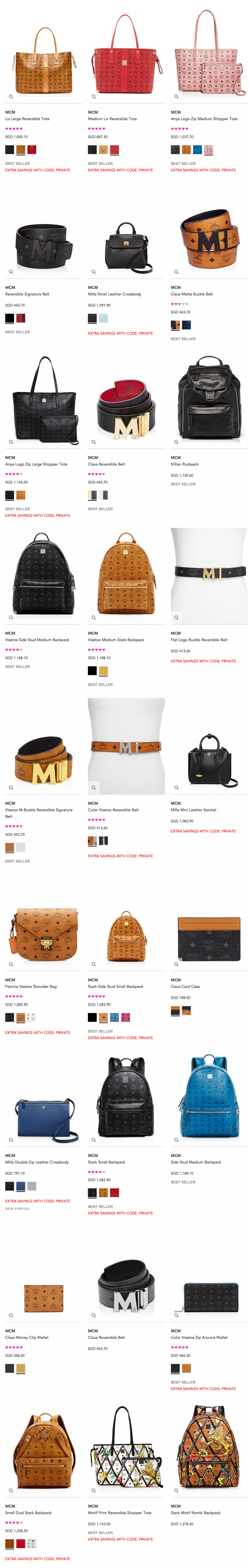This screenshot has width=249, height=1568.
Task: Select red swatch for Liz Large Reversible Tote
Action: pyautogui.click(x=32, y=150)
